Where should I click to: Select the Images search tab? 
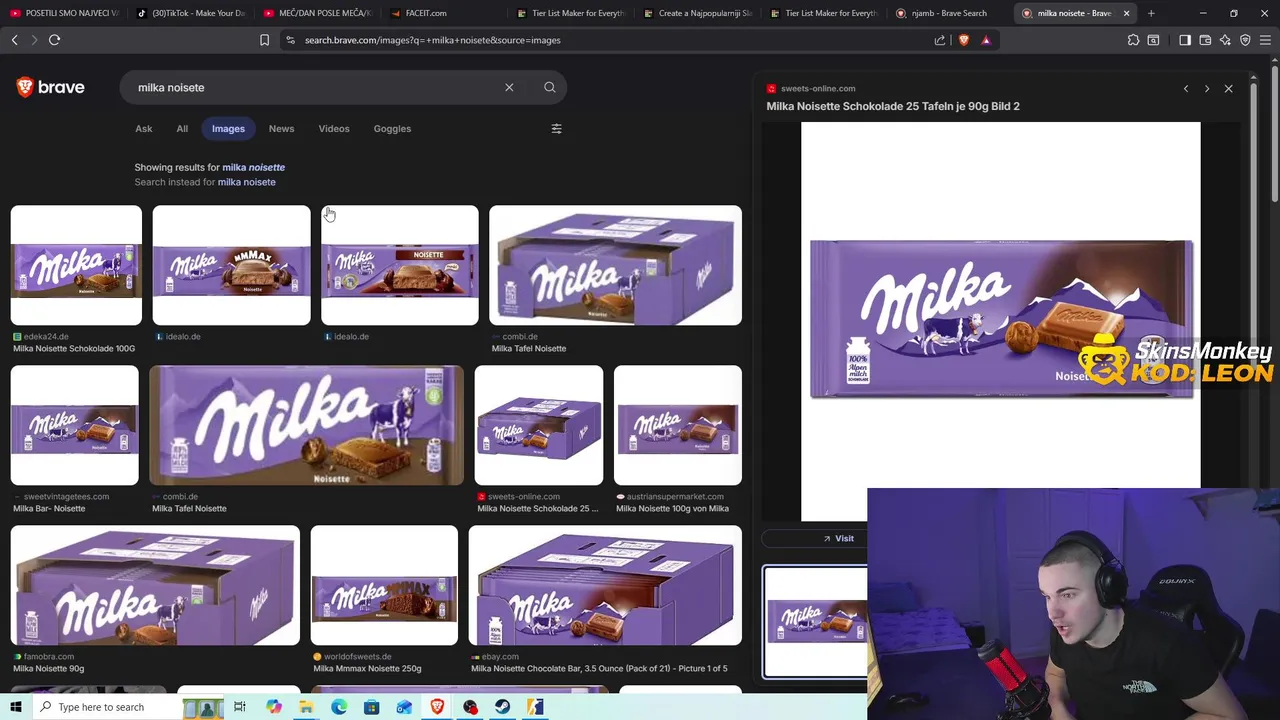point(228,128)
